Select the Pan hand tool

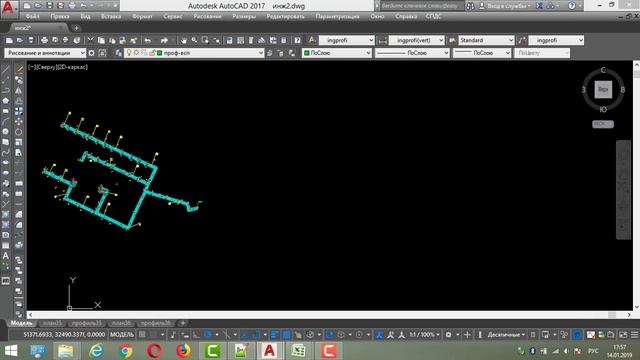point(184,40)
